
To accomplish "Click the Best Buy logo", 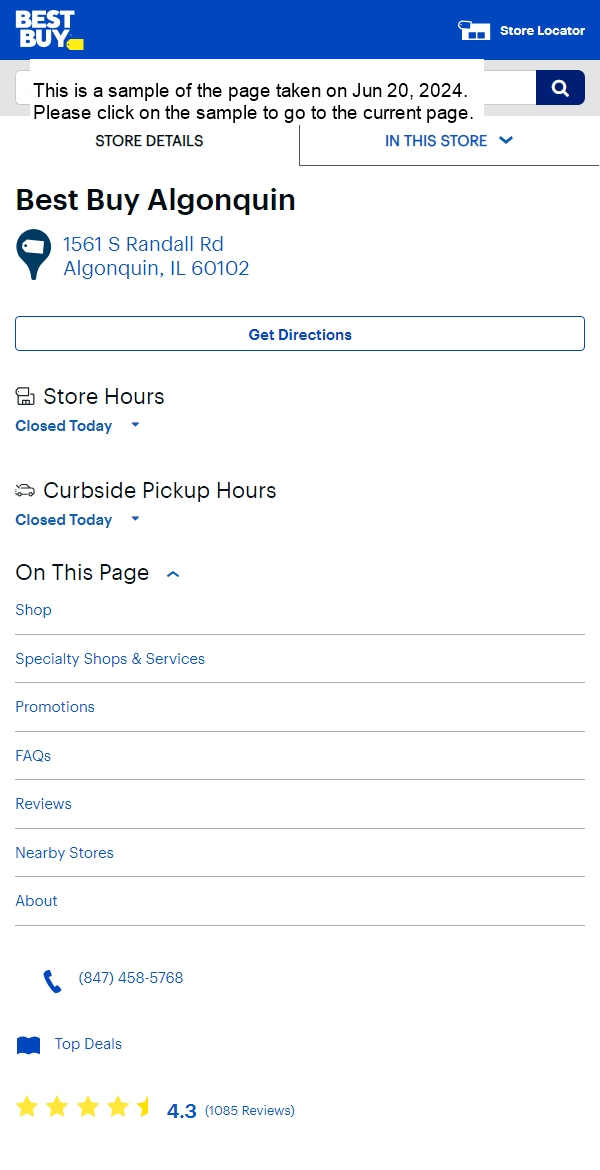I will pyautogui.click(x=49, y=30).
